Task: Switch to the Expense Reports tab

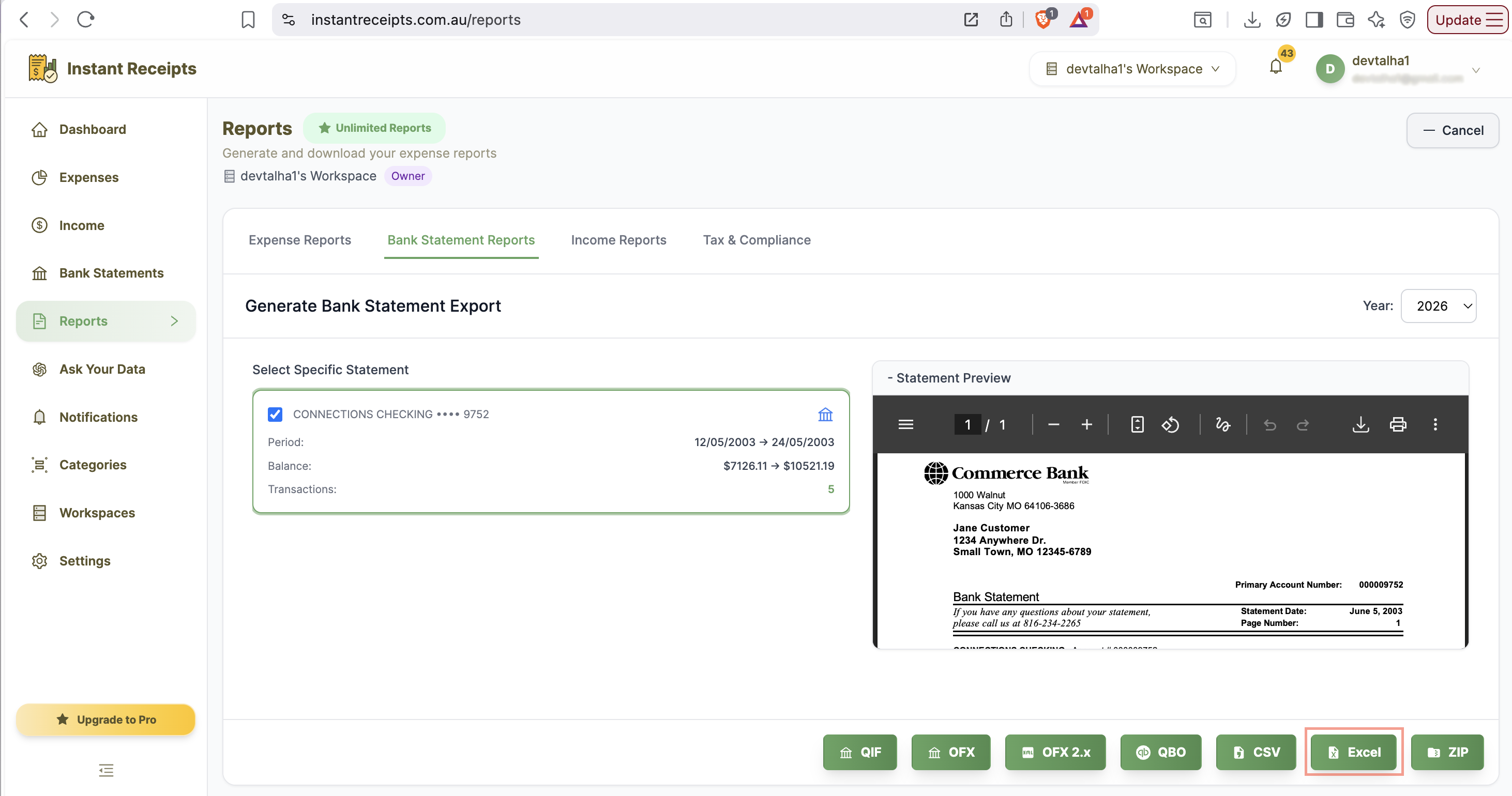Action: (x=299, y=240)
